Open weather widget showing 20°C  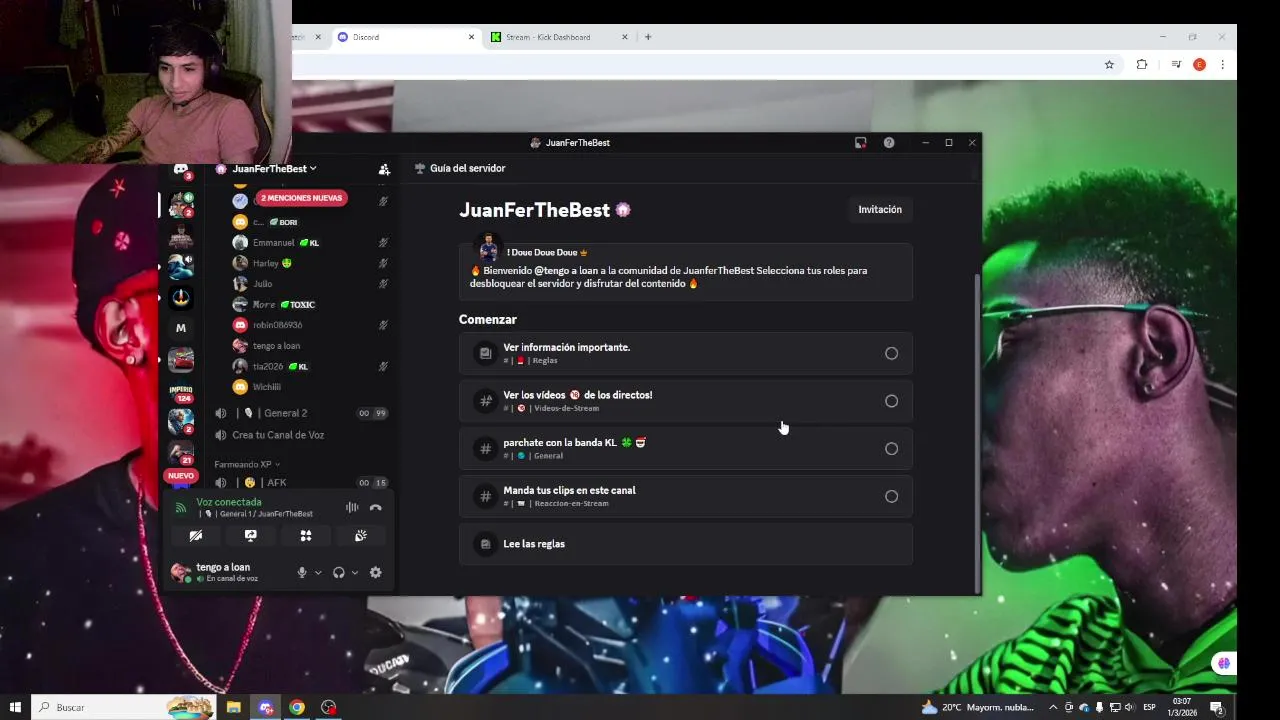pos(978,707)
